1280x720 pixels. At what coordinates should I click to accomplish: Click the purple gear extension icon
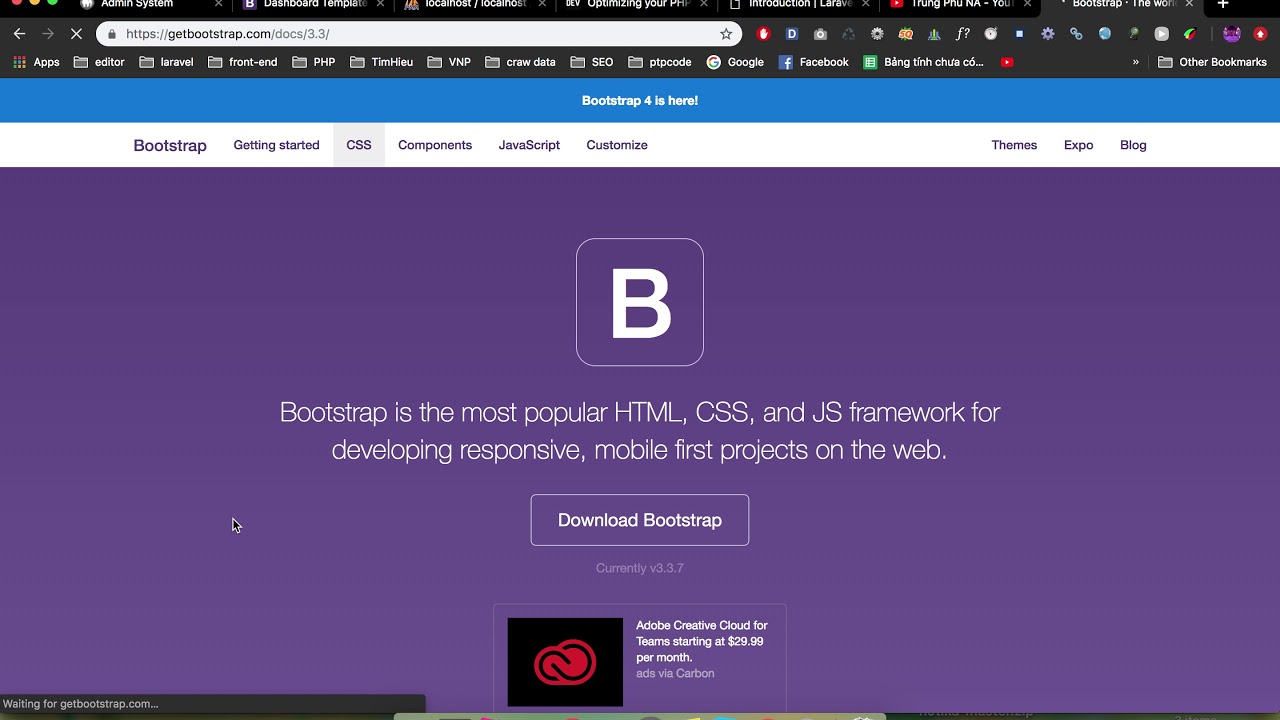coord(1048,34)
